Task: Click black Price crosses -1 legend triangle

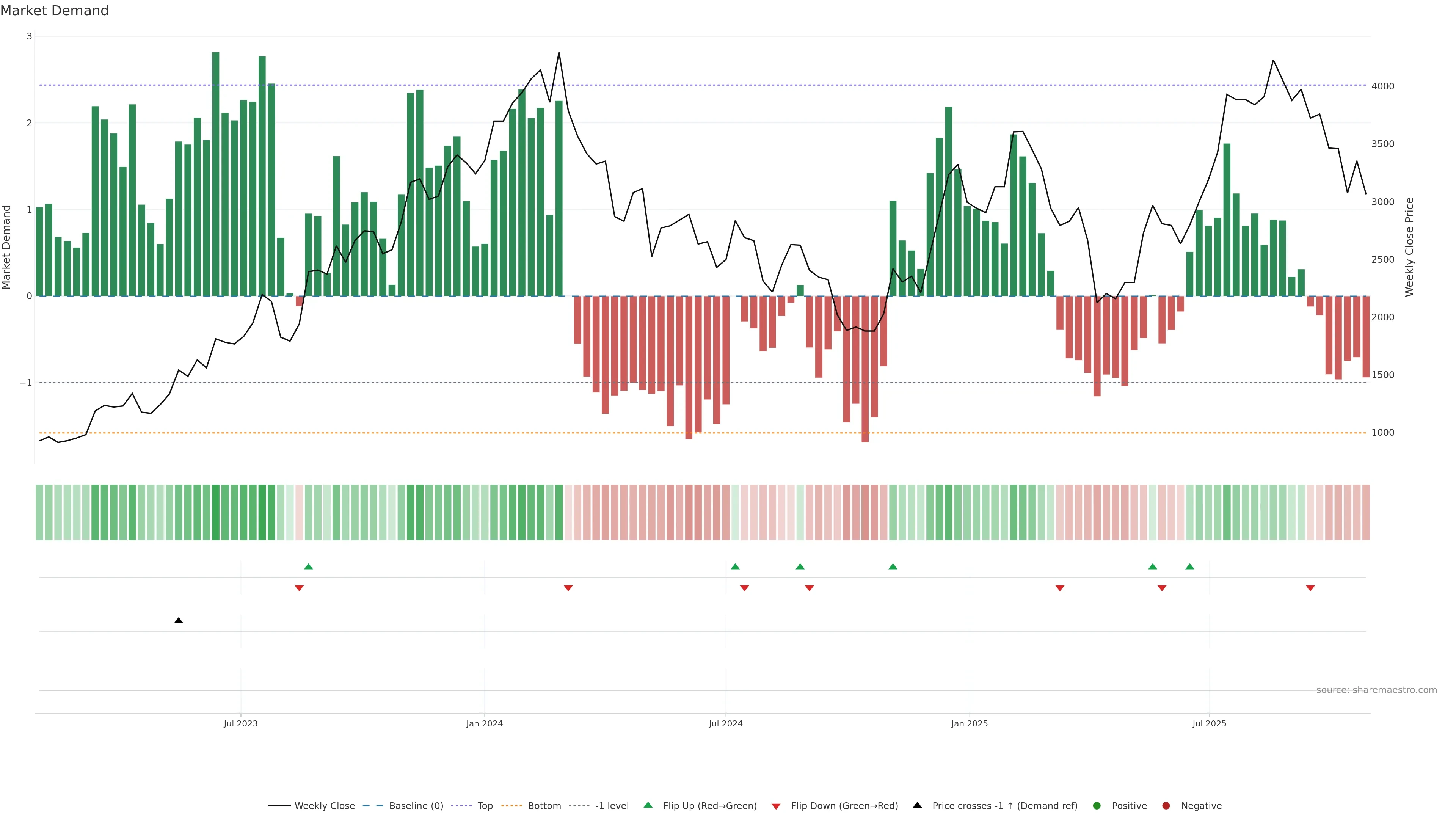Action: coord(917,805)
